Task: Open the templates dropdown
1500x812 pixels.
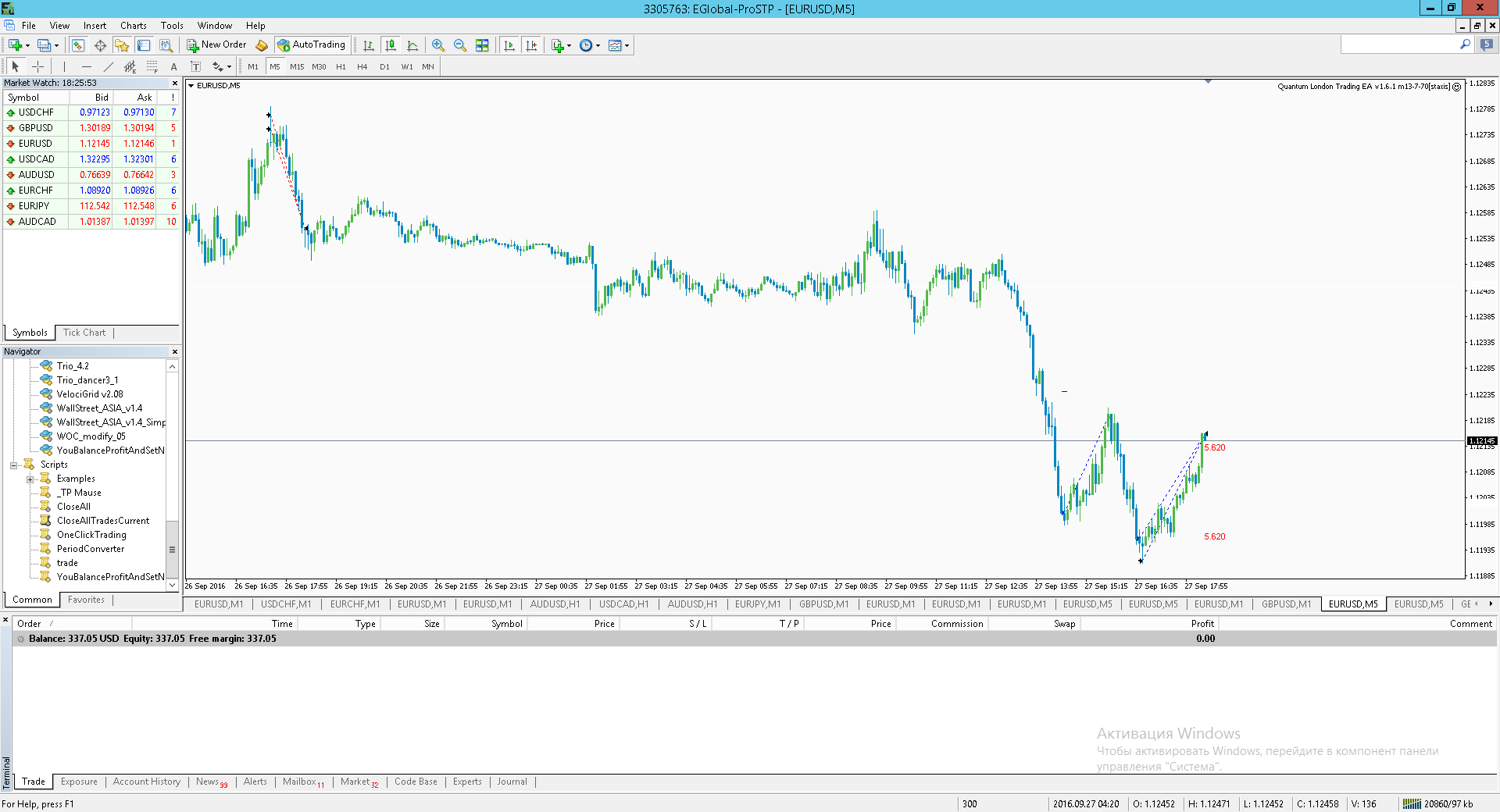Action: pos(619,45)
